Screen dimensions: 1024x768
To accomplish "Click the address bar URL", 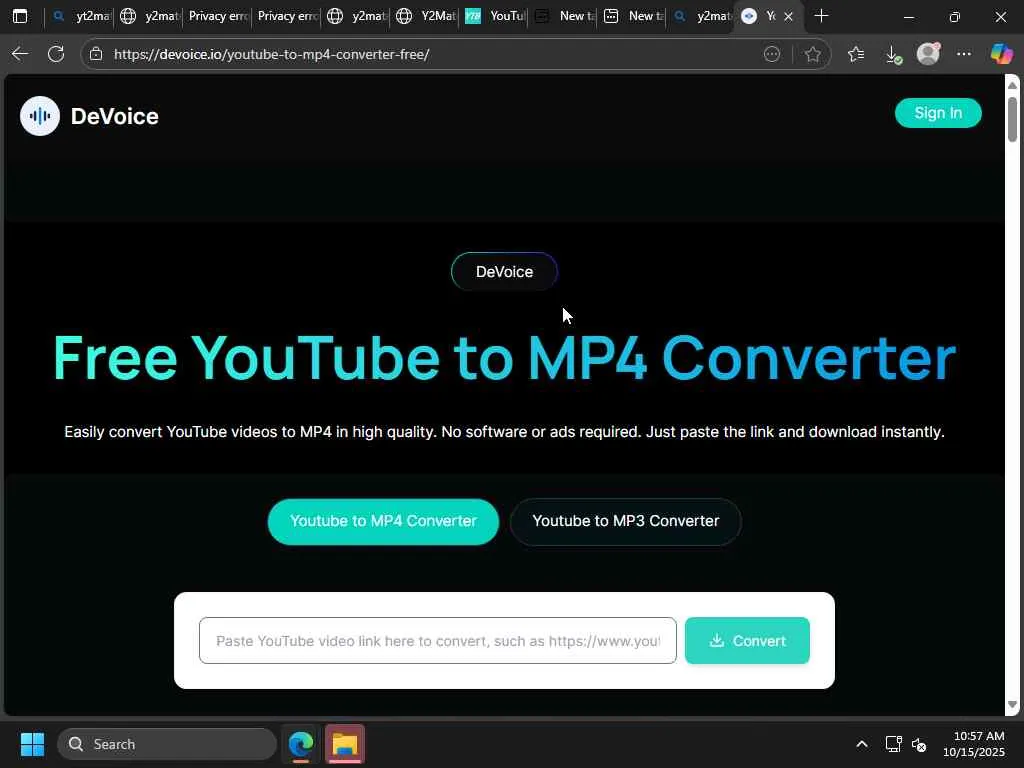I will tap(271, 54).
